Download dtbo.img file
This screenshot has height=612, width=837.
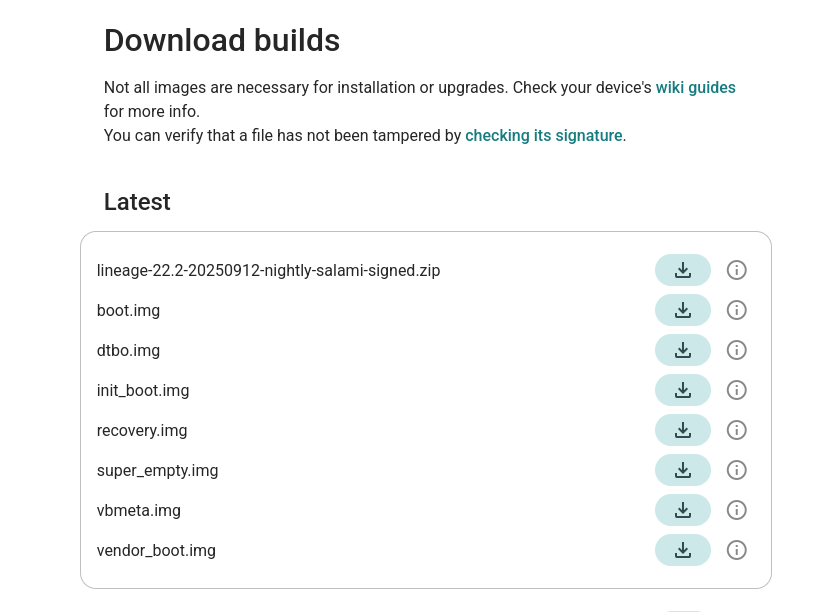[x=683, y=350]
